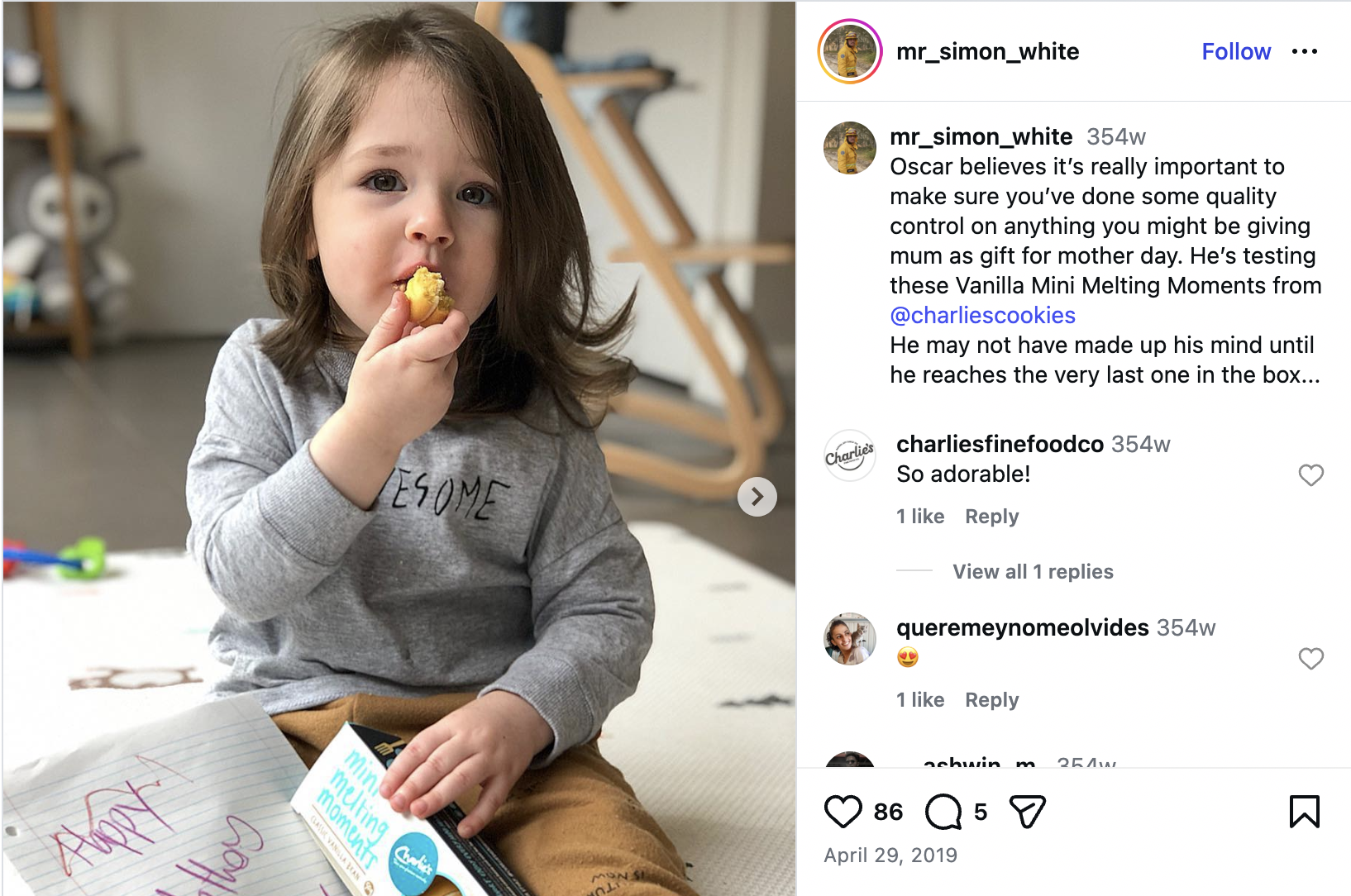Open @charliescookies mention link
This screenshot has height=896, width=1351.
(x=982, y=315)
